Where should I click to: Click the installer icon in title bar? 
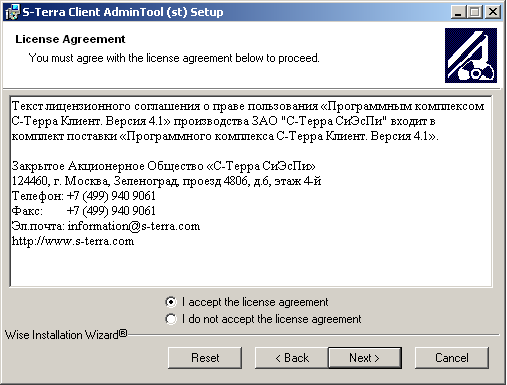click(13, 12)
